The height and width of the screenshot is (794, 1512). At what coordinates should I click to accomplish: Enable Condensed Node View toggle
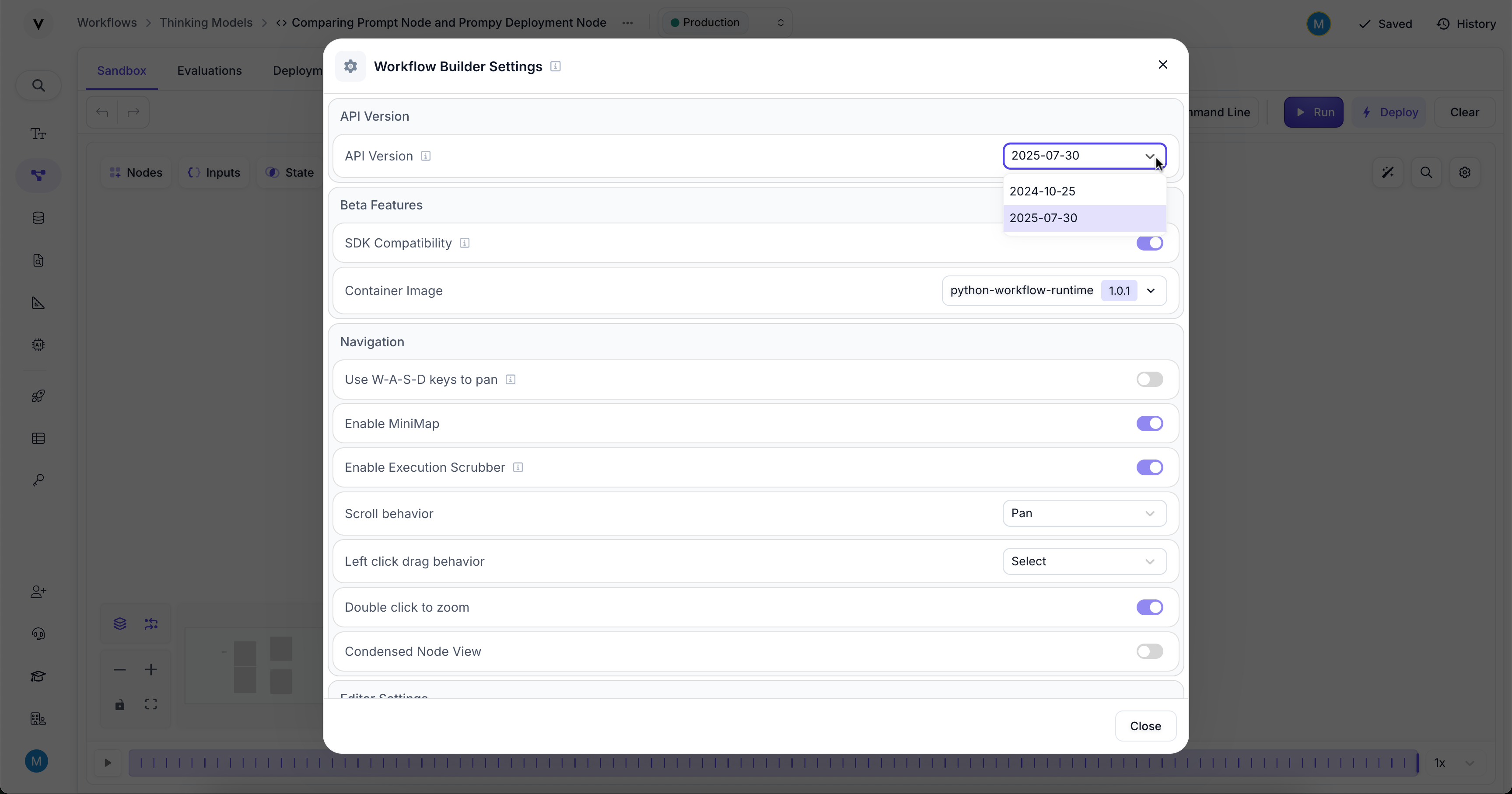click(x=1149, y=651)
